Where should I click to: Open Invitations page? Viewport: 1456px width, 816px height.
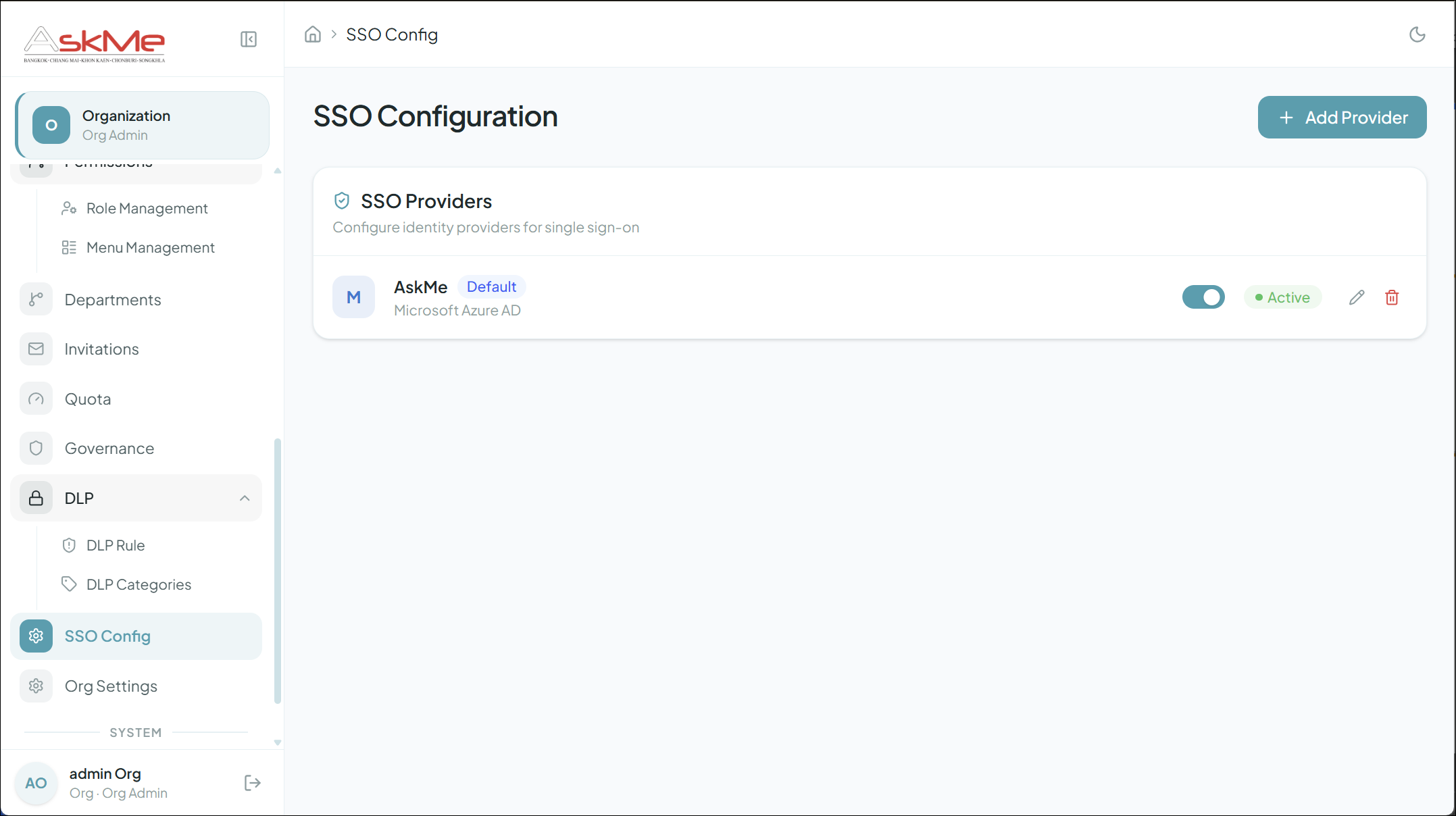[136, 349]
